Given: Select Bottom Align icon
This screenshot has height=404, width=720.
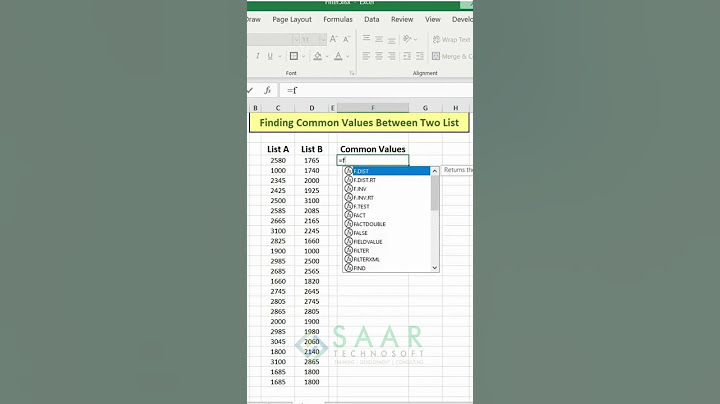Looking at the screenshot, I should tap(391, 40).
